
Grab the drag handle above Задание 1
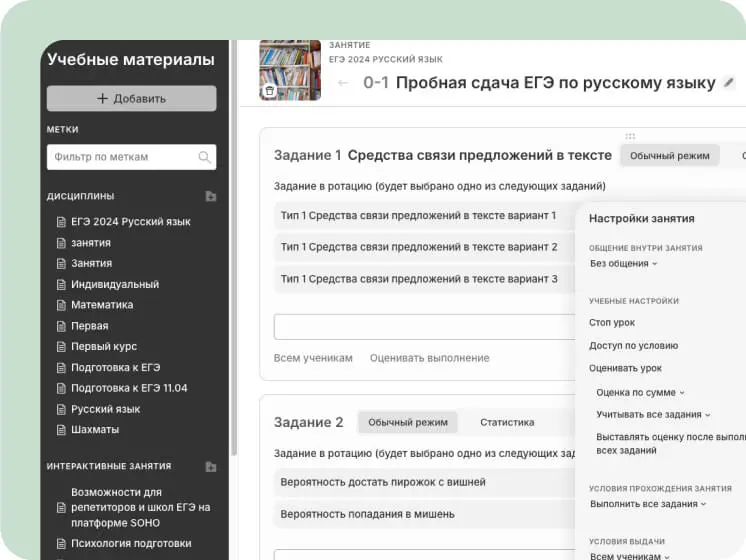[x=630, y=137]
